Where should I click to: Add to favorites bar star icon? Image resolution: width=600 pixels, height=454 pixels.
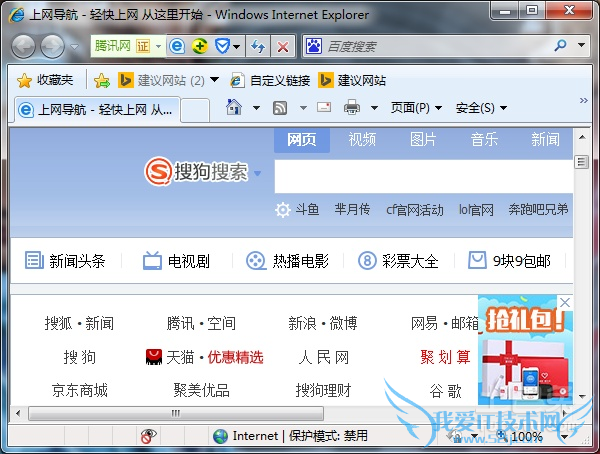tap(102, 80)
